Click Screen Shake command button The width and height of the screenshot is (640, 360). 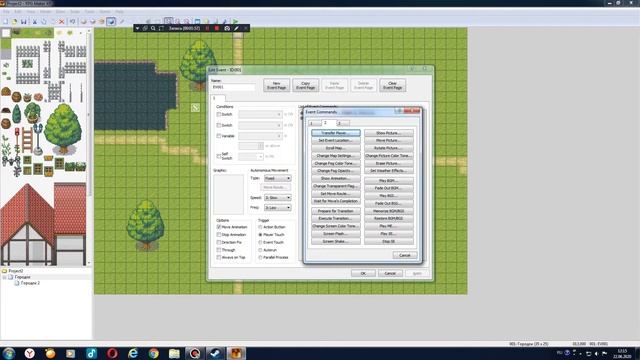click(336, 242)
